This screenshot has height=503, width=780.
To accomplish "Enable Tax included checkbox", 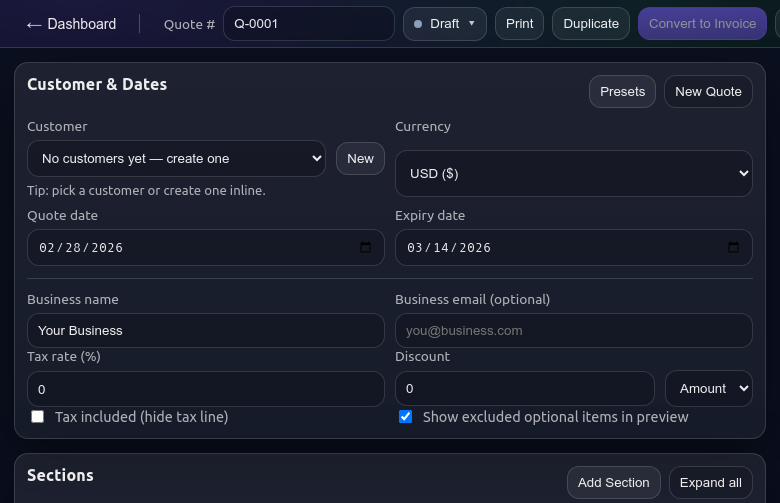I will point(37,416).
